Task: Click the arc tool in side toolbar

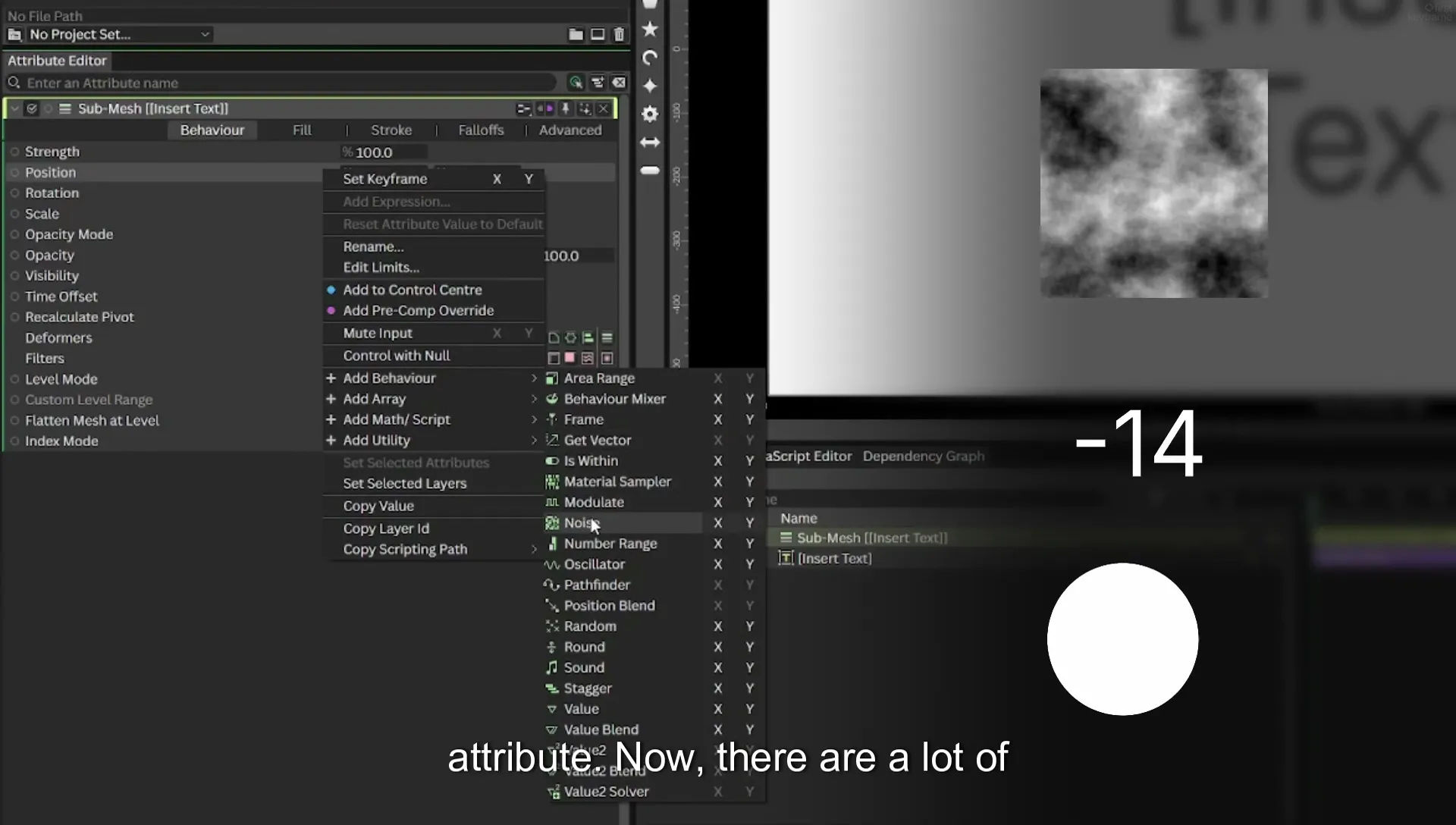Action: pyautogui.click(x=650, y=58)
